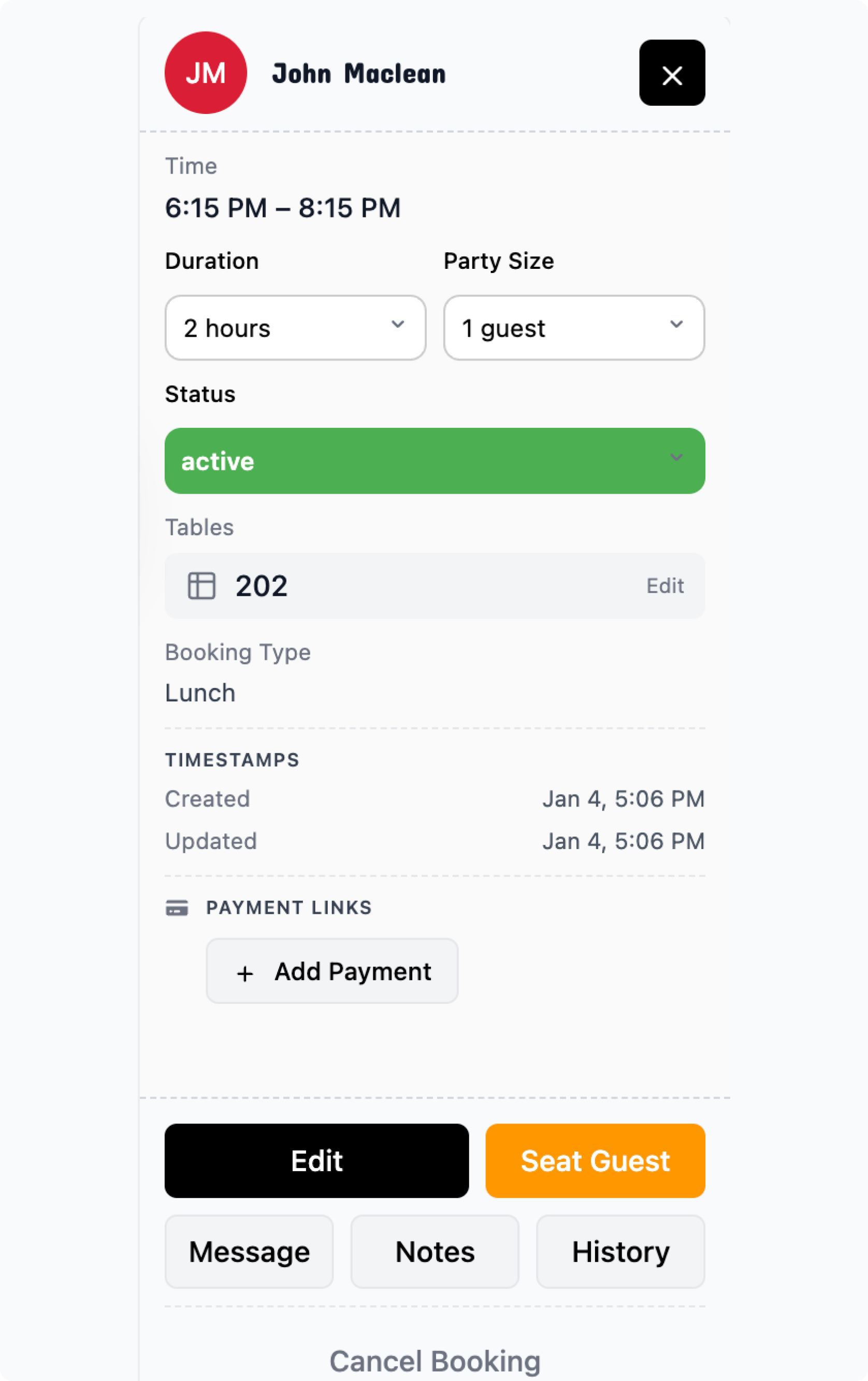This screenshot has width=868, height=1381.
Task: Click the 202 table row
Action: 401,585
